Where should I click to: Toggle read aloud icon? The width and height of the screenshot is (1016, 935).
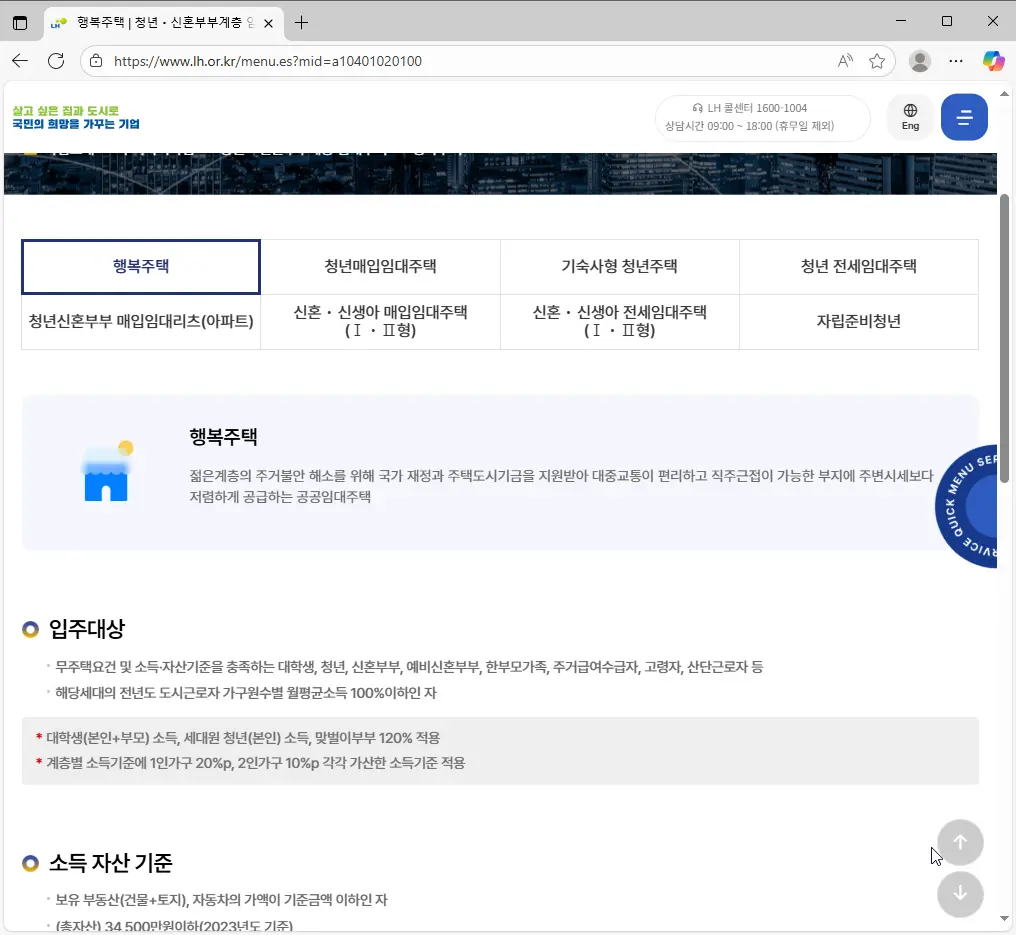coord(845,61)
